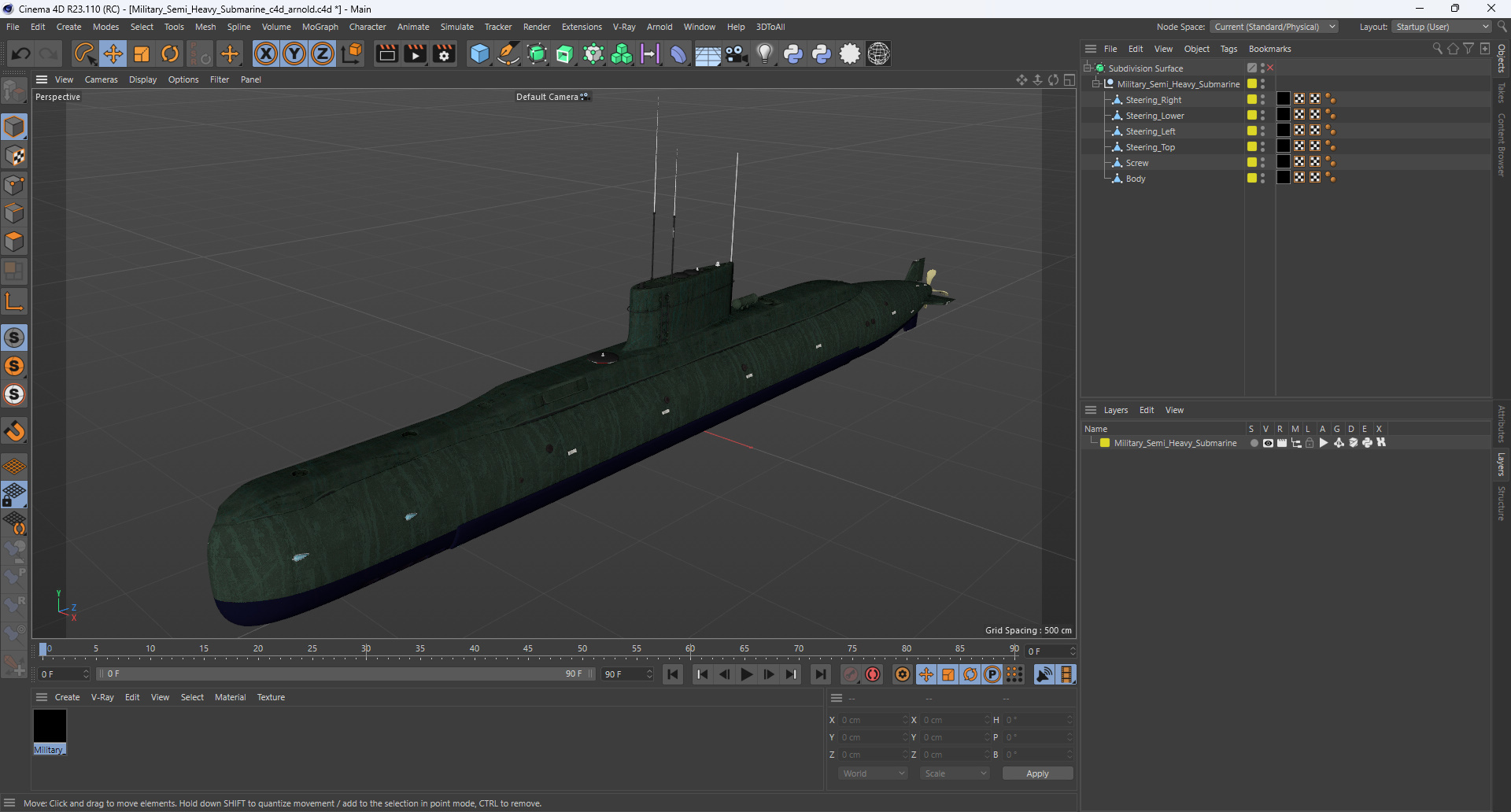1511x812 pixels.
Task: Click yellow layer color swatch in Layers
Action: (1105, 443)
